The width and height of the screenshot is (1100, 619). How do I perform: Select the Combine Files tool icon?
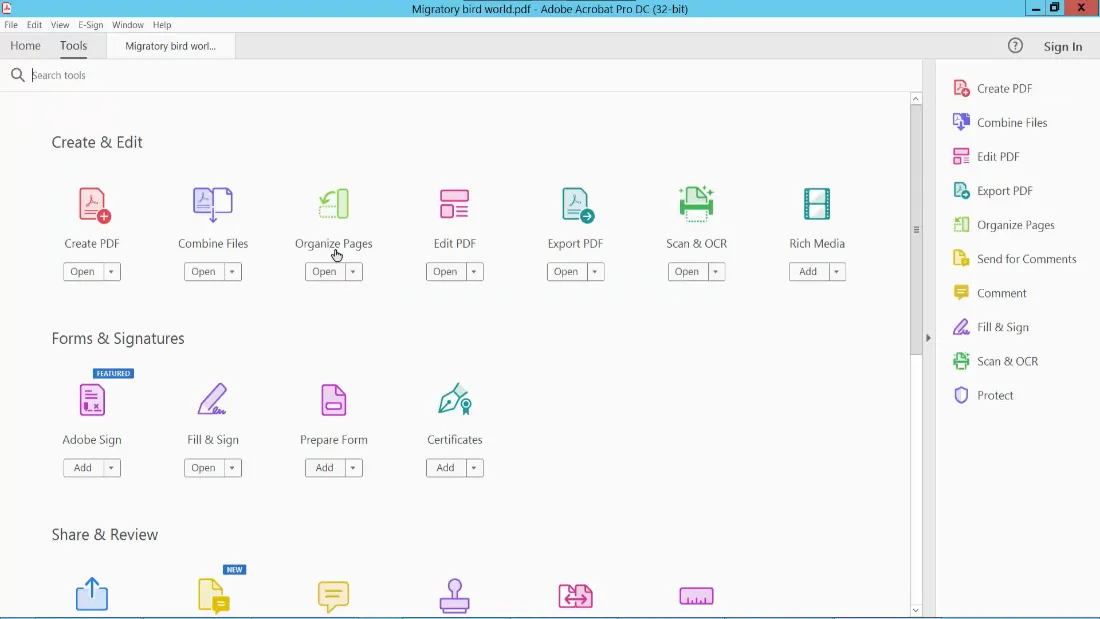212,205
